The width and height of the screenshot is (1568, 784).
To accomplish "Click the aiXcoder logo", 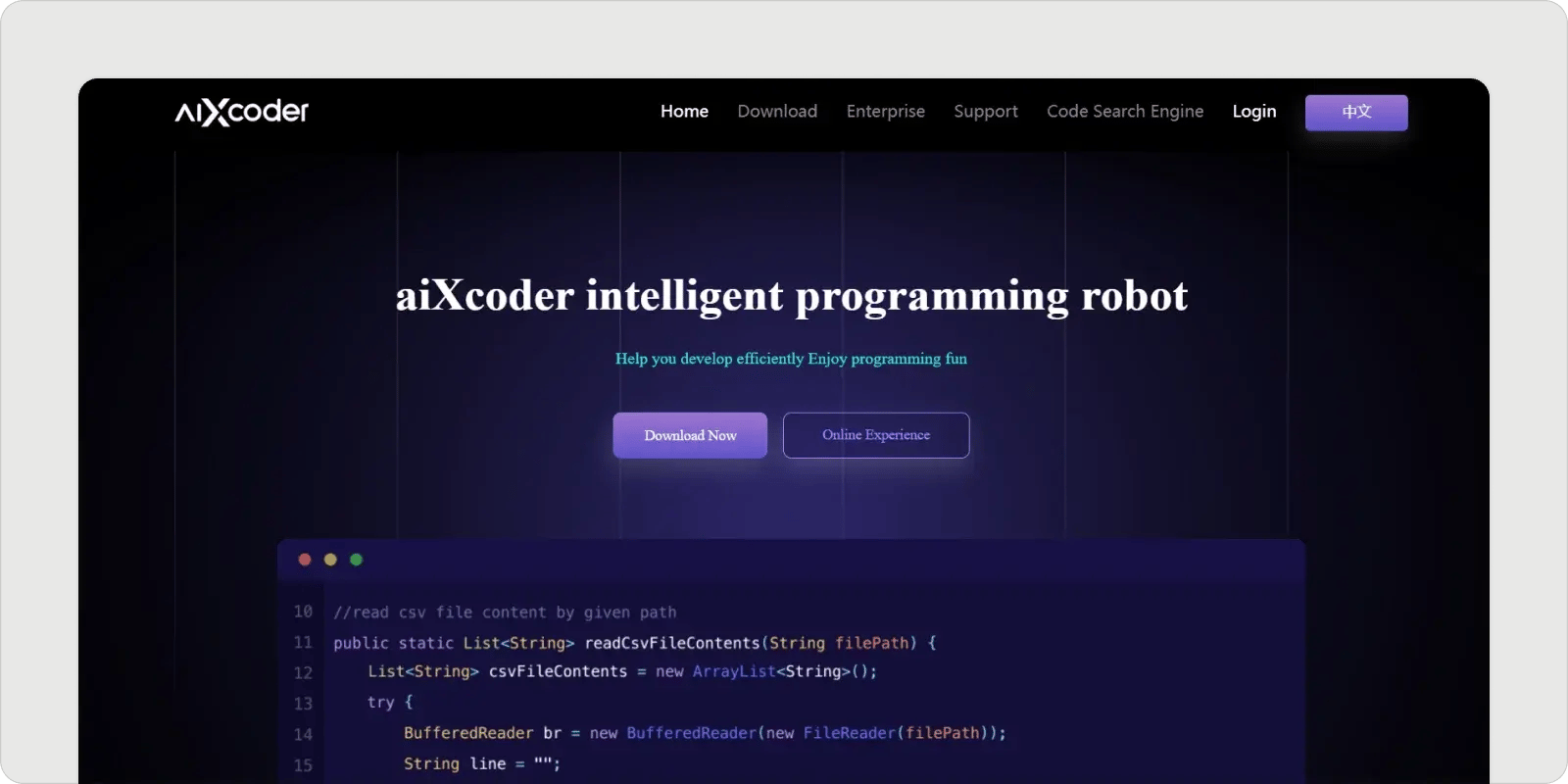I will click(x=242, y=112).
